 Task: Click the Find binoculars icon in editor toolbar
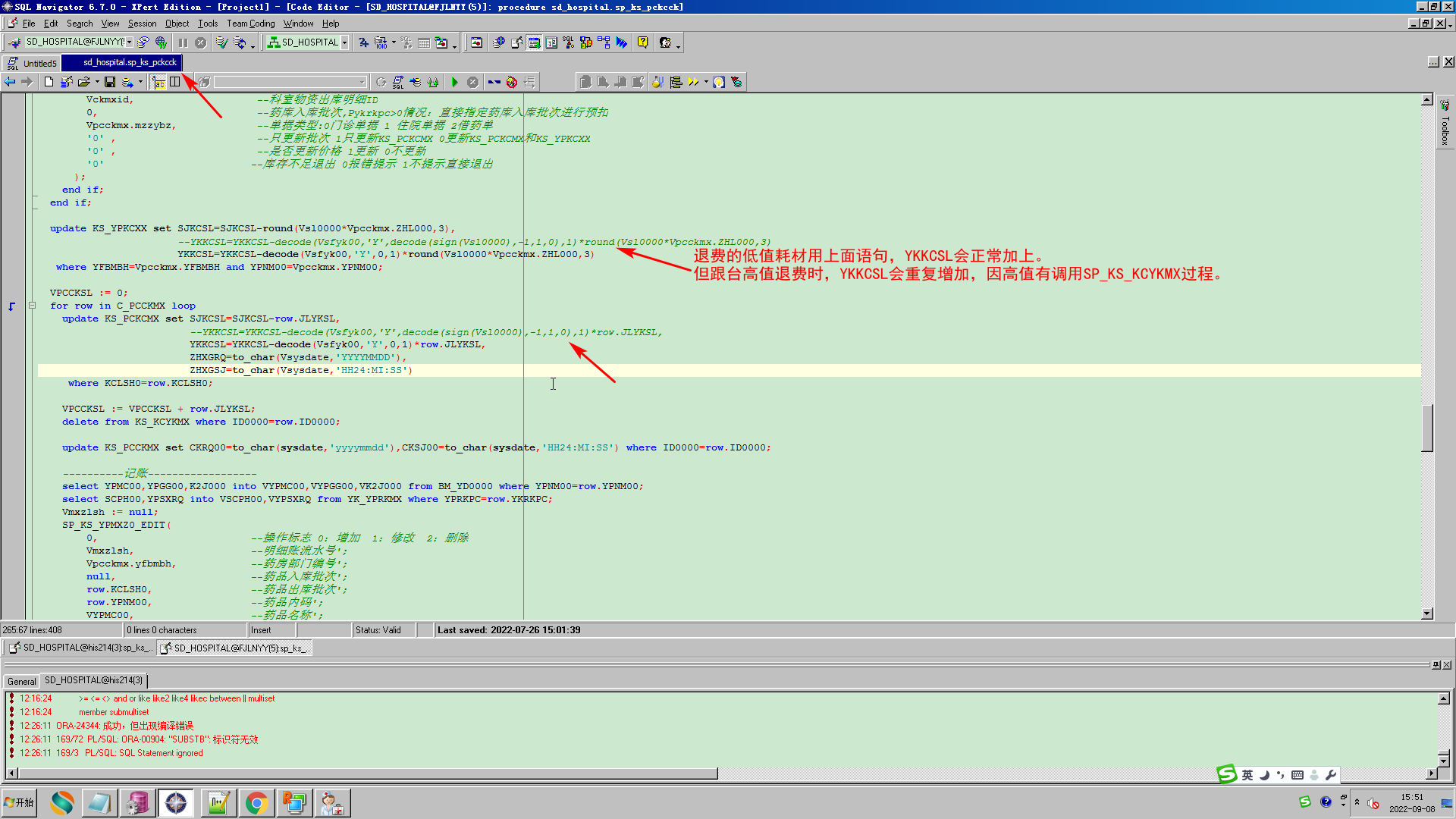[x=494, y=82]
